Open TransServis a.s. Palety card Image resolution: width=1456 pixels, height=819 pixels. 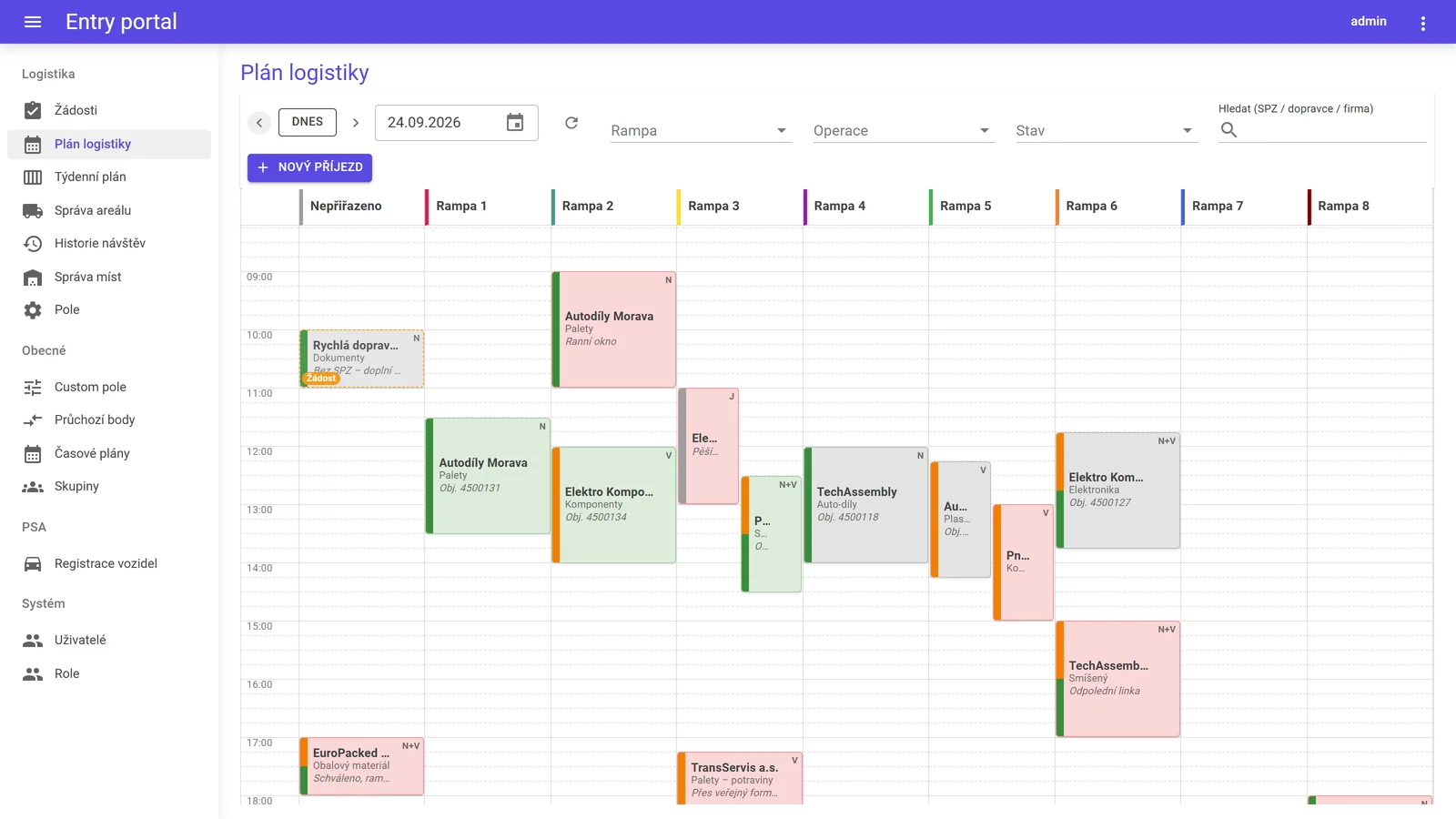point(740,778)
